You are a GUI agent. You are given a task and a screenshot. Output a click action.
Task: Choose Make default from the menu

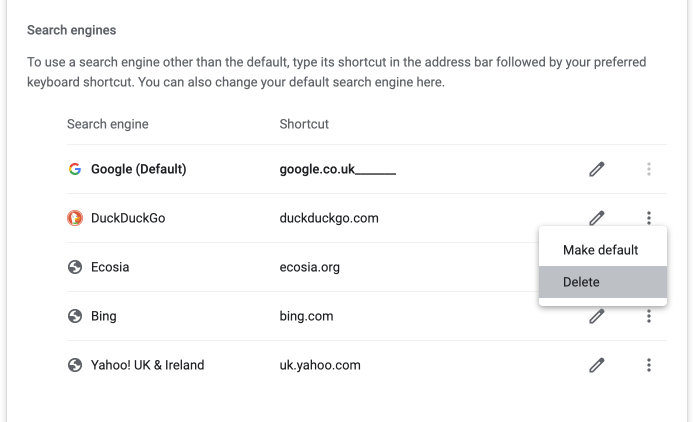pyautogui.click(x=603, y=250)
